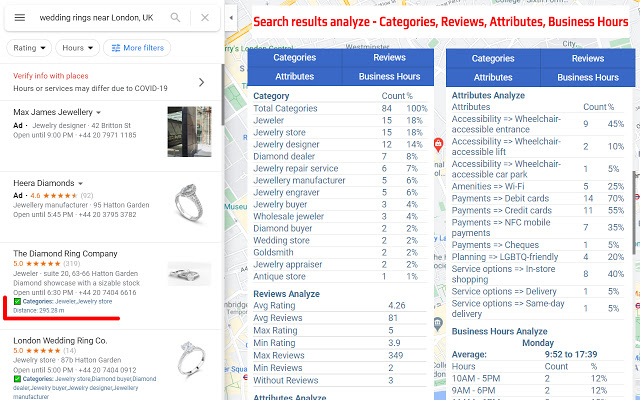Click the Avg Rating value 4.26

[x=396, y=306]
